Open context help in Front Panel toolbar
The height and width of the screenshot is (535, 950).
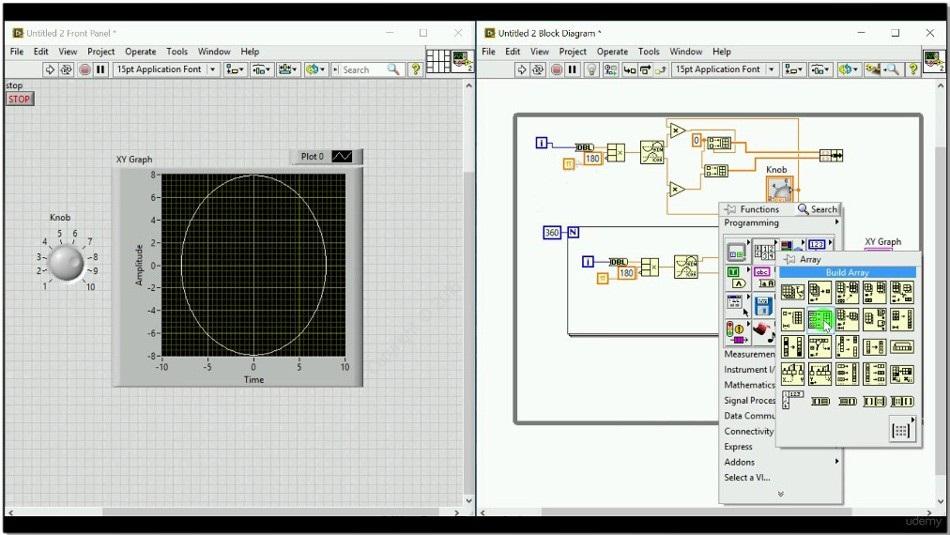coord(416,70)
